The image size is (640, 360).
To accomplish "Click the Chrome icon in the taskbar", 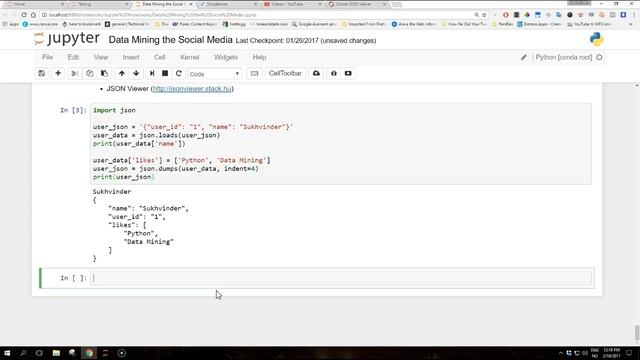I will (x=89, y=353).
